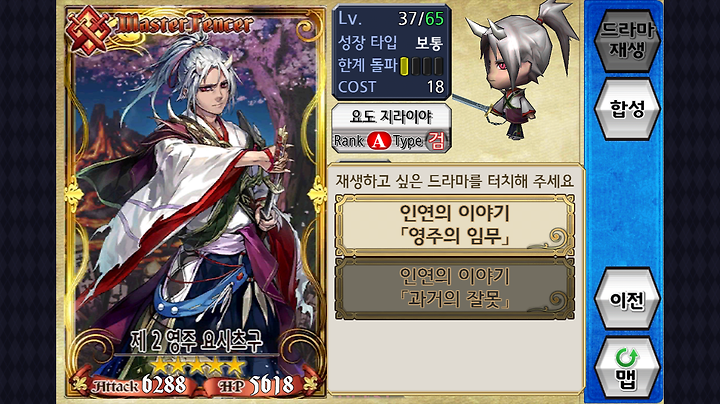Open the 합성 synthesis button
Image resolution: width=720 pixels, height=404 pixels.
pos(627,109)
